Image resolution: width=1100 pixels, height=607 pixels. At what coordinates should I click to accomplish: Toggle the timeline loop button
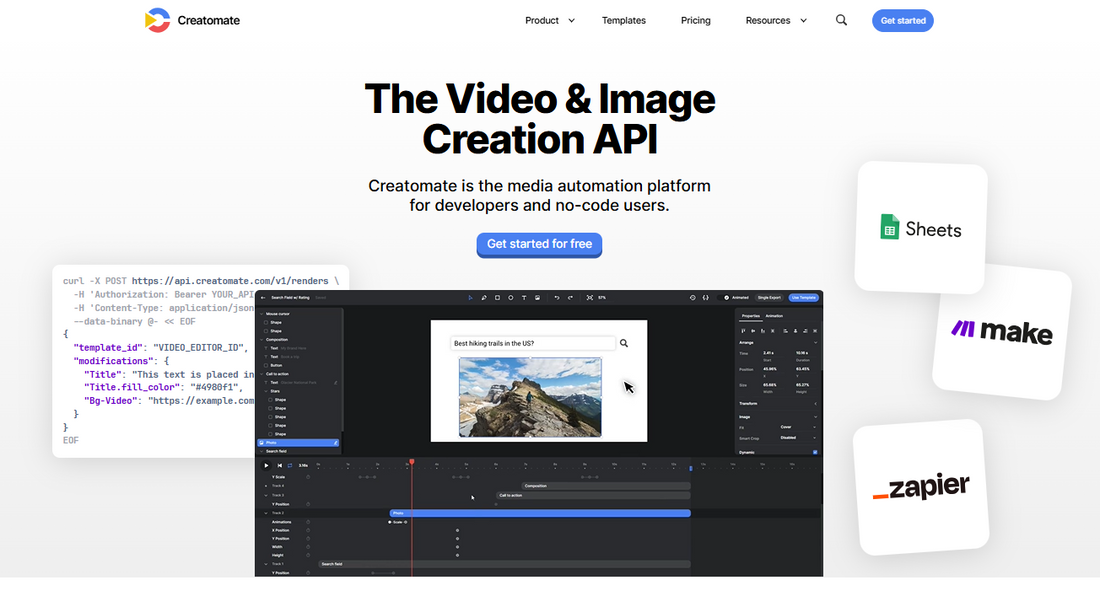(x=290, y=465)
